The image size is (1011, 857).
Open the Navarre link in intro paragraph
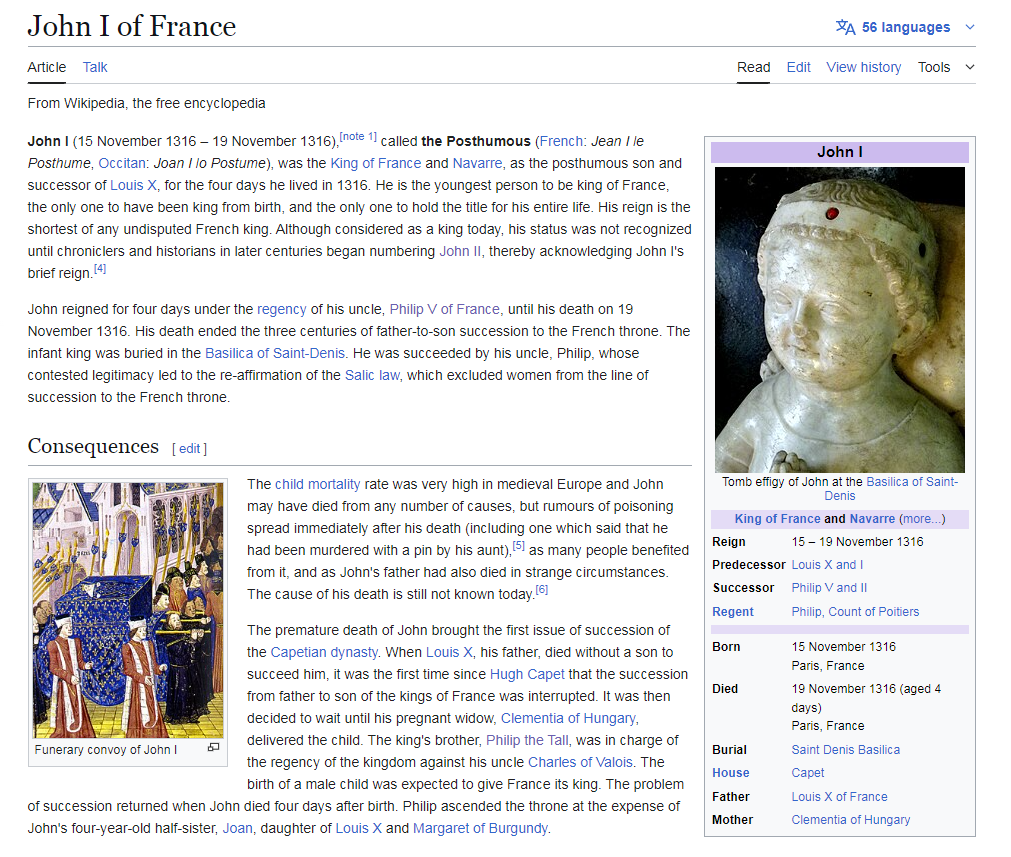pyautogui.click(x=476, y=163)
